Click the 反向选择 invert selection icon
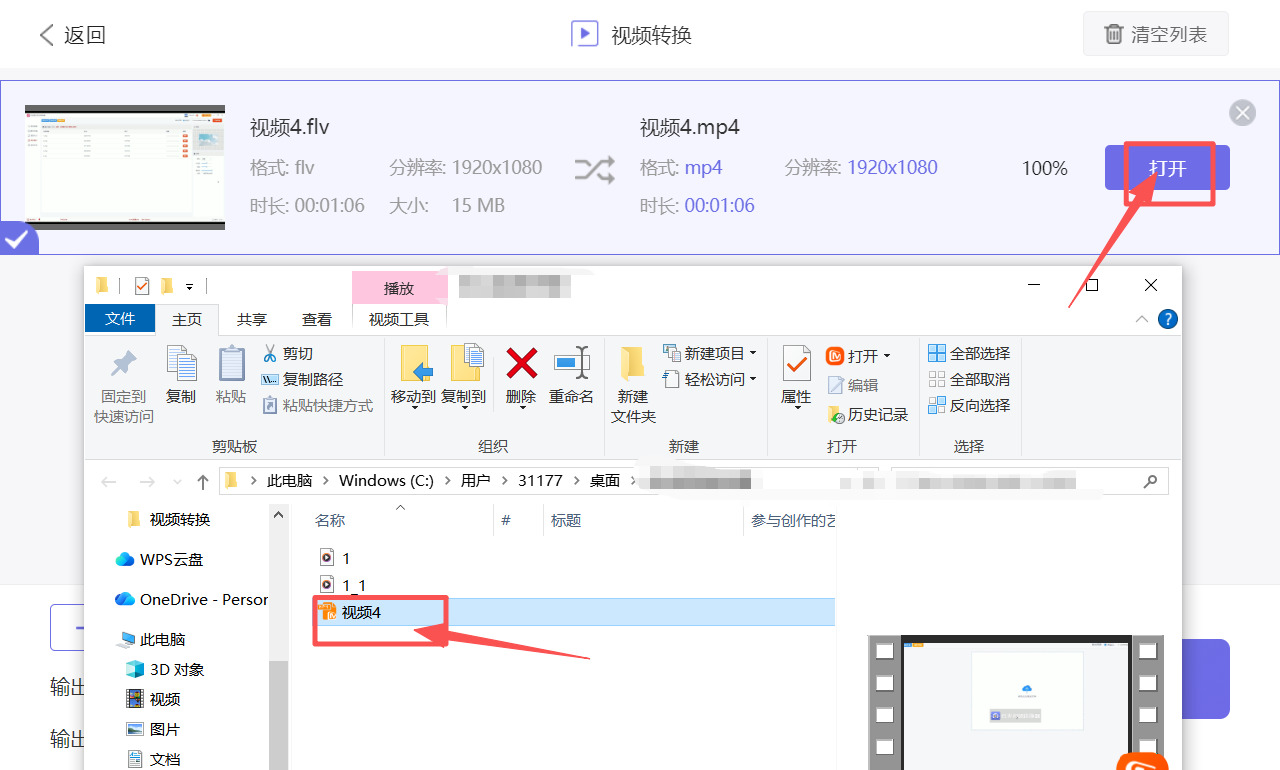The image size is (1280, 770). (x=969, y=405)
